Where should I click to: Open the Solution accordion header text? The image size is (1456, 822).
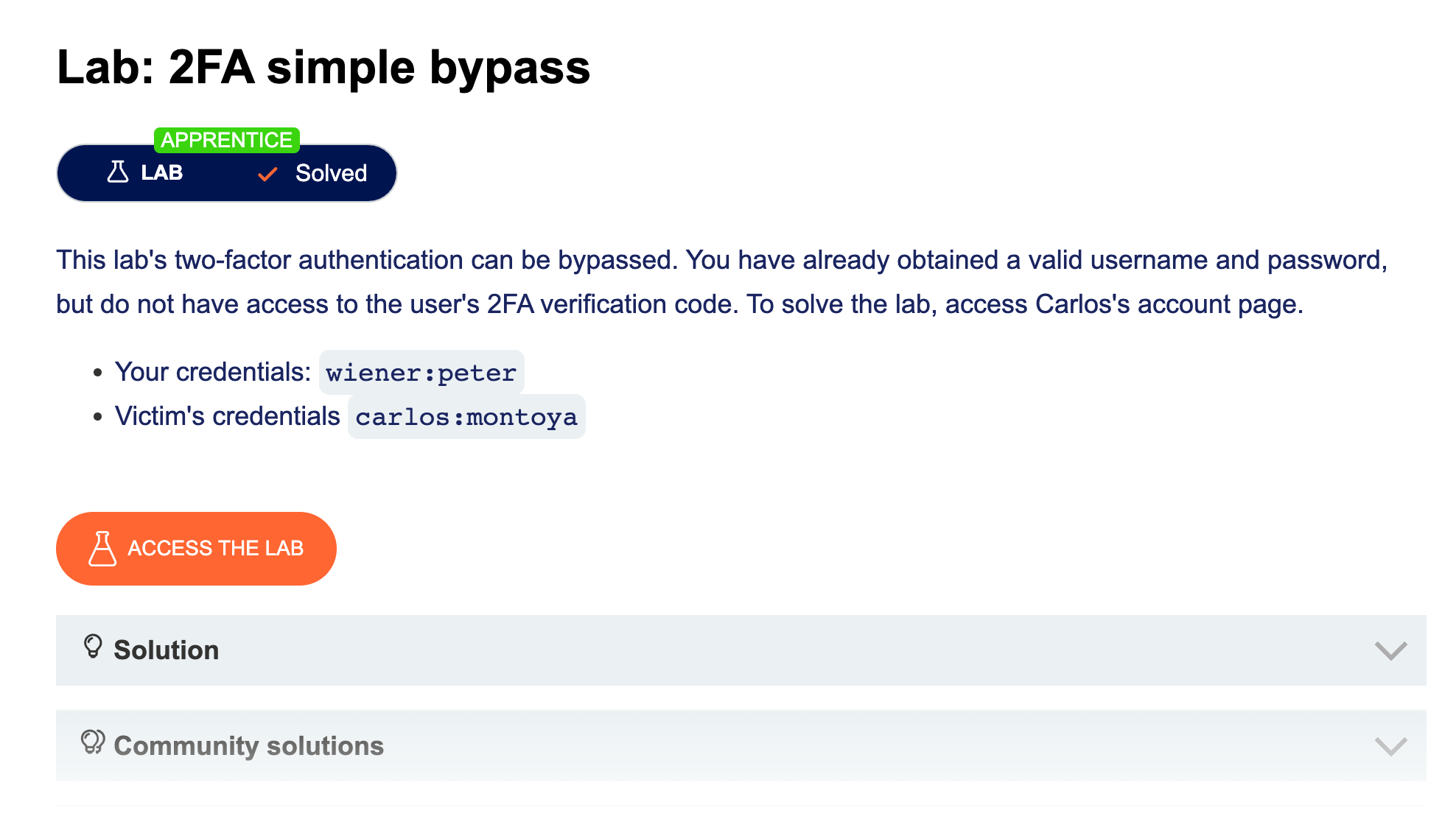click(x=166, y=650)
